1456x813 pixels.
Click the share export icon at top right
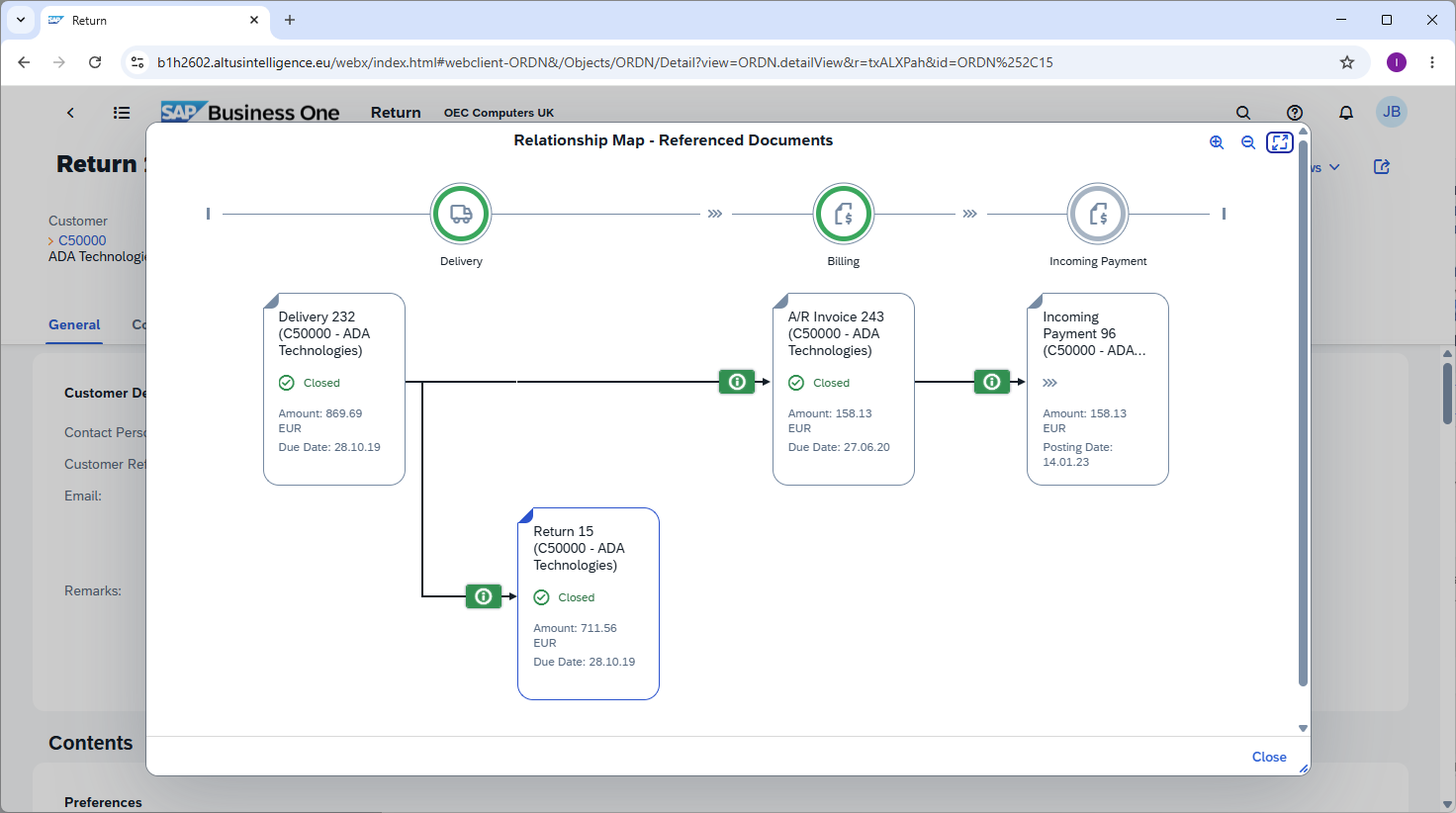point(1382,167)
